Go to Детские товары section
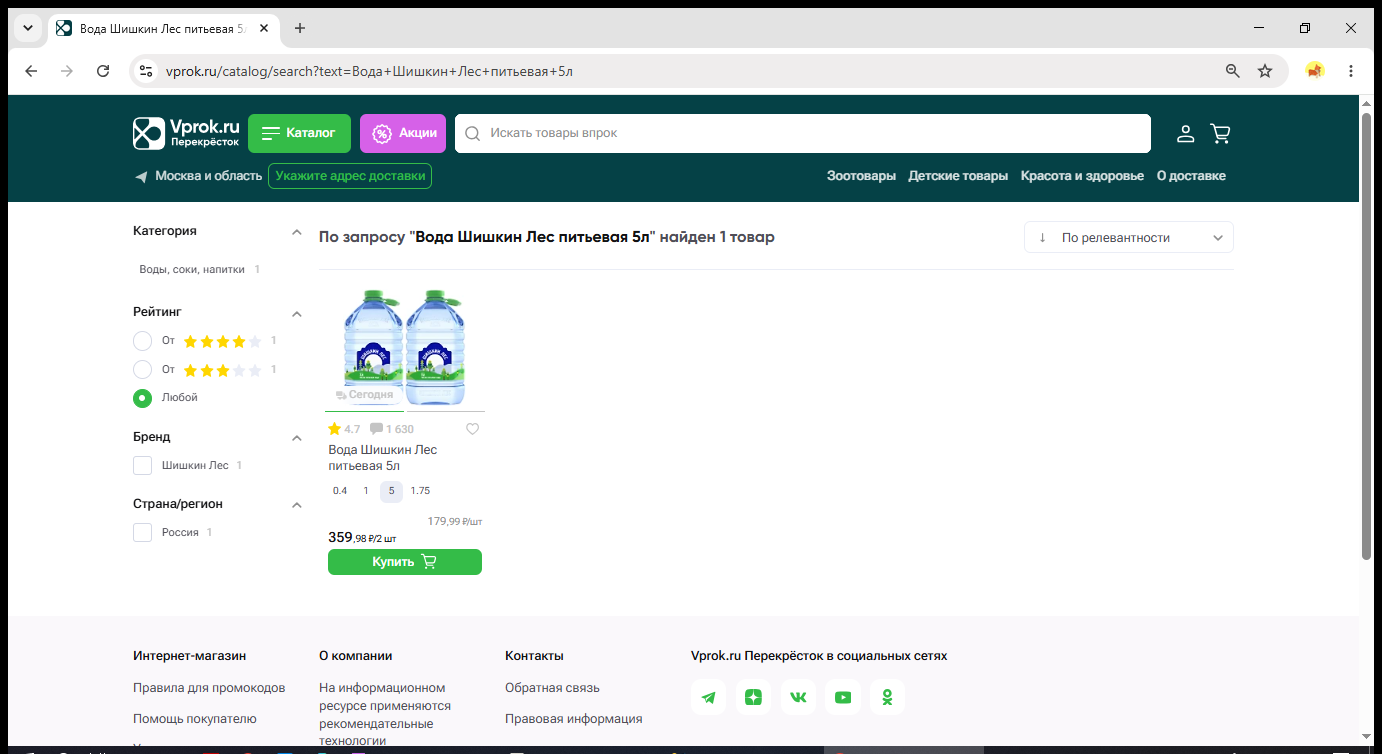This screenshot has height=754, width=1382. tap(958, 176)
